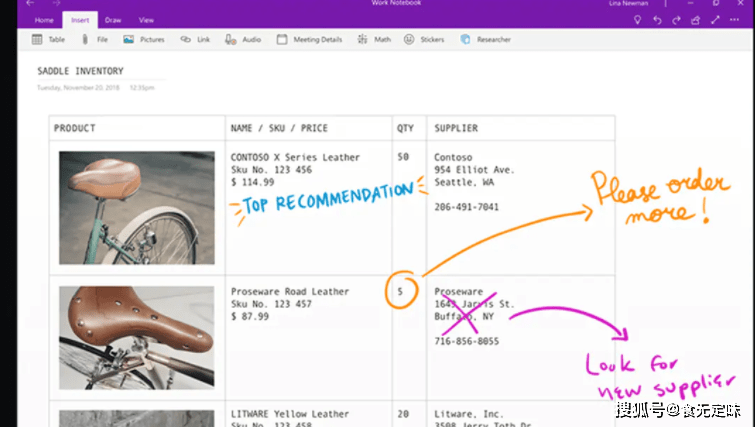Click the PRODUCT column header
755x427 pixels.
click(75, 128)
